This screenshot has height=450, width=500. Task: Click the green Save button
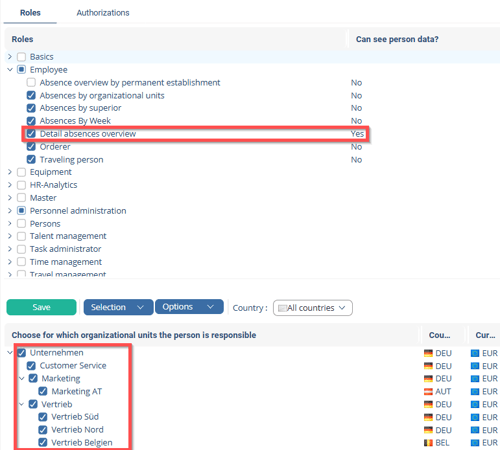pos(41,307)
